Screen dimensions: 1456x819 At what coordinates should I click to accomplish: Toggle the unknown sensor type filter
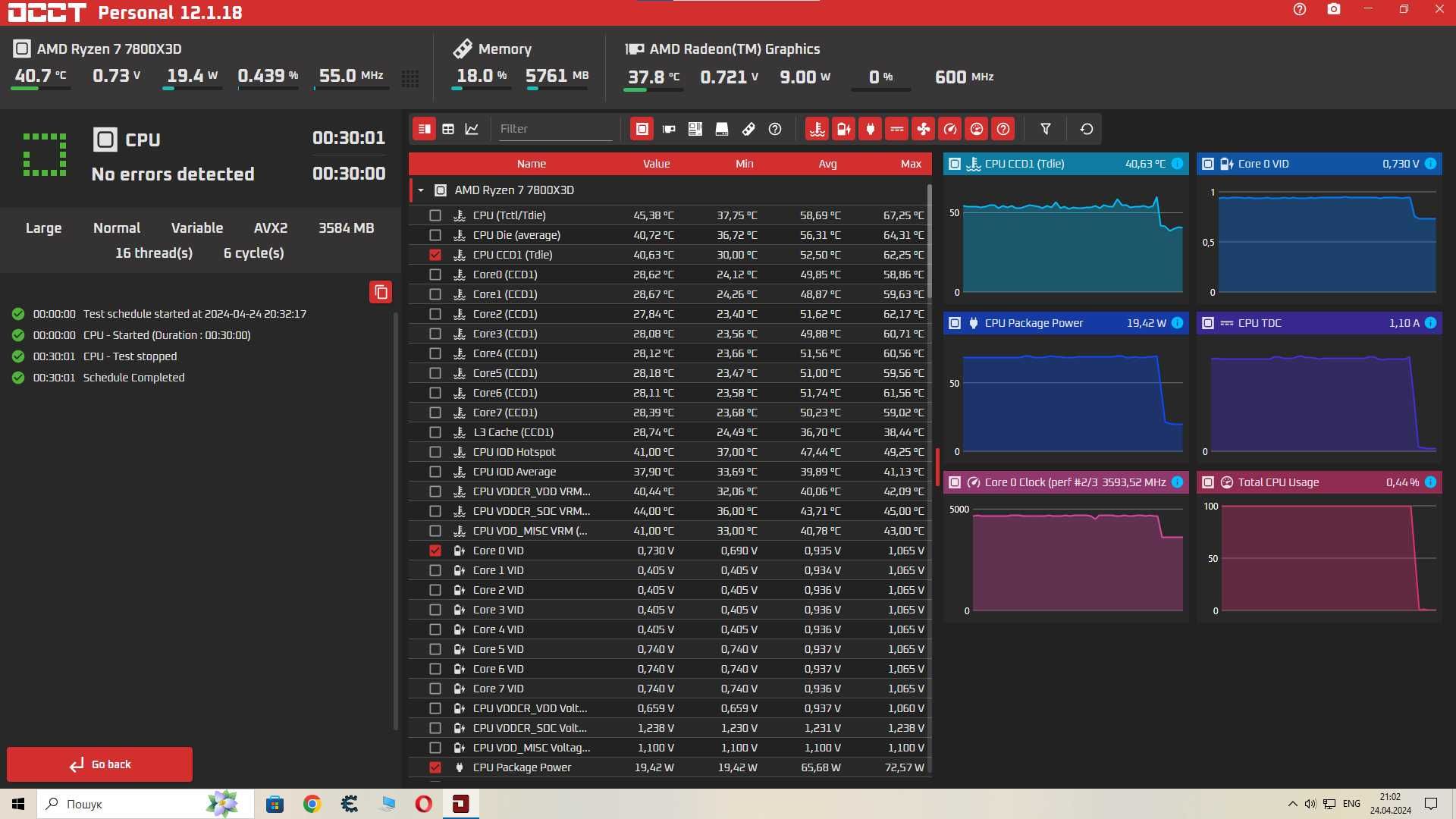point(1003,129)
